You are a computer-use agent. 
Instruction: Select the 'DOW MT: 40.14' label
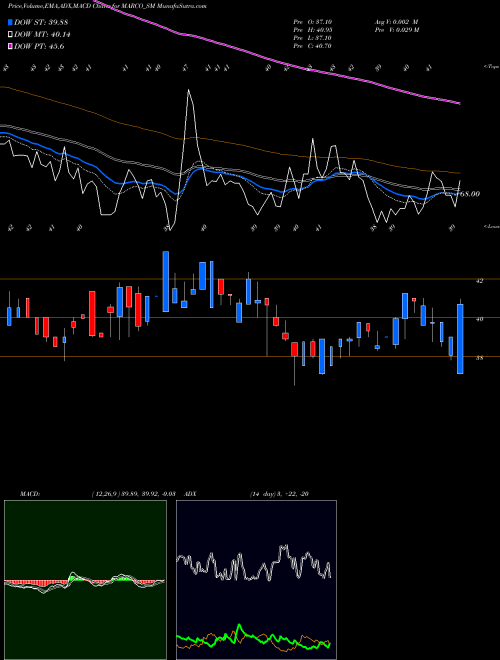click(42, 35)
